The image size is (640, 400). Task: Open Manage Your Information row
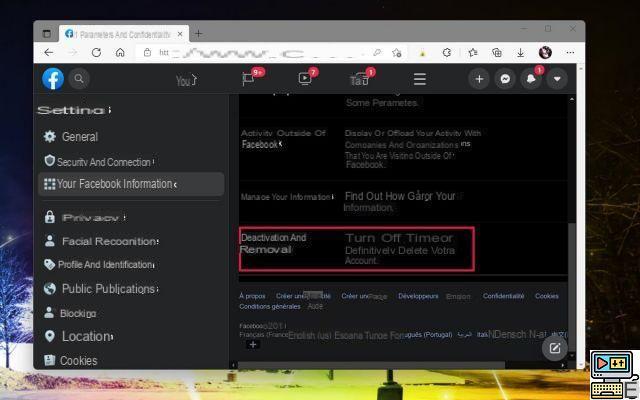click(x=403, y=202)
